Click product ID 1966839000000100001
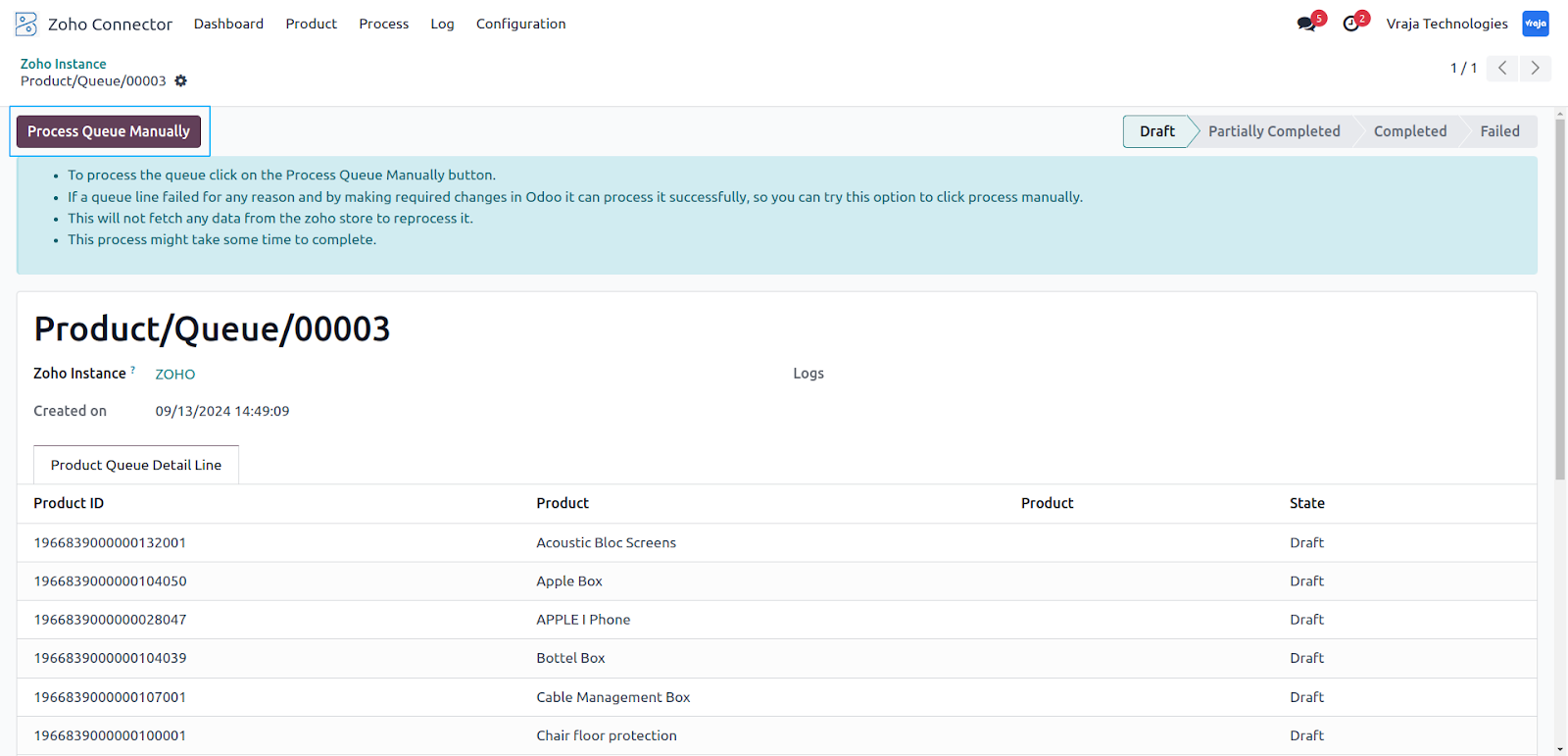 pyautogui.click(x=110, y=735)
